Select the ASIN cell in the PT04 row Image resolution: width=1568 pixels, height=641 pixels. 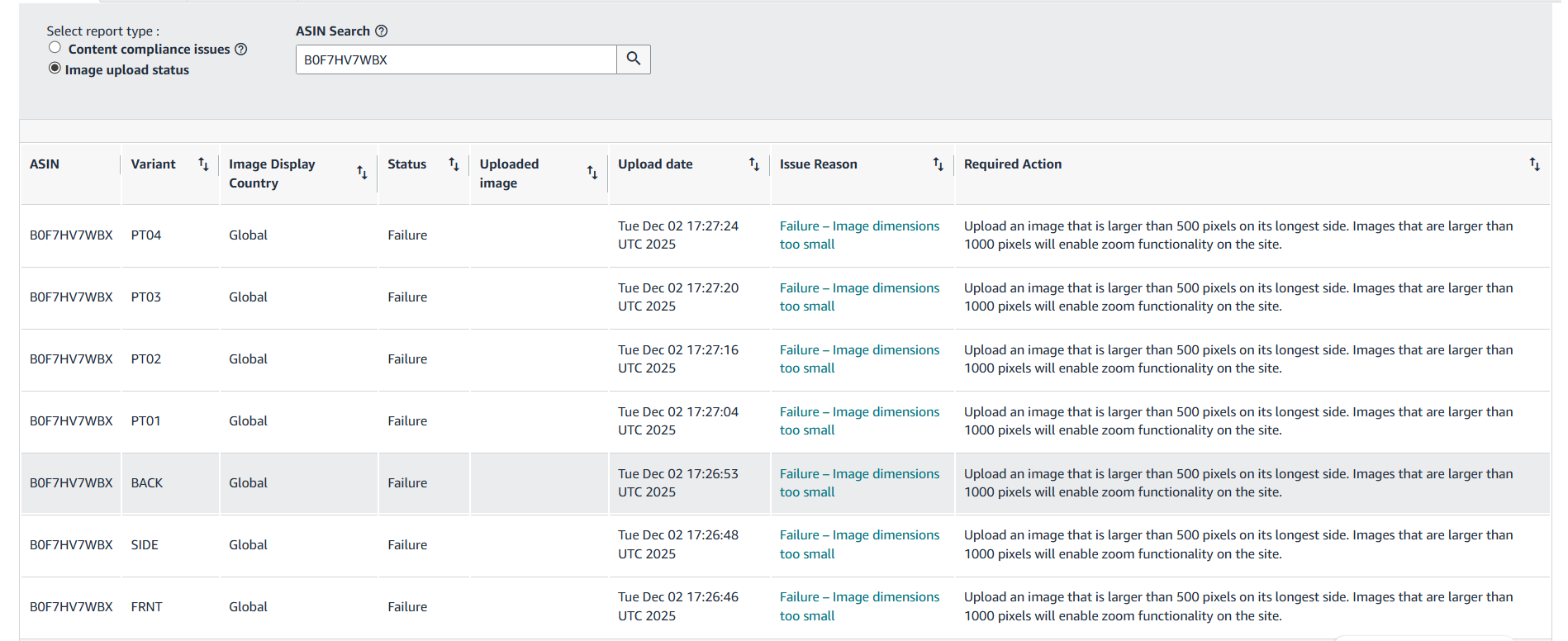tap(71, 235)
